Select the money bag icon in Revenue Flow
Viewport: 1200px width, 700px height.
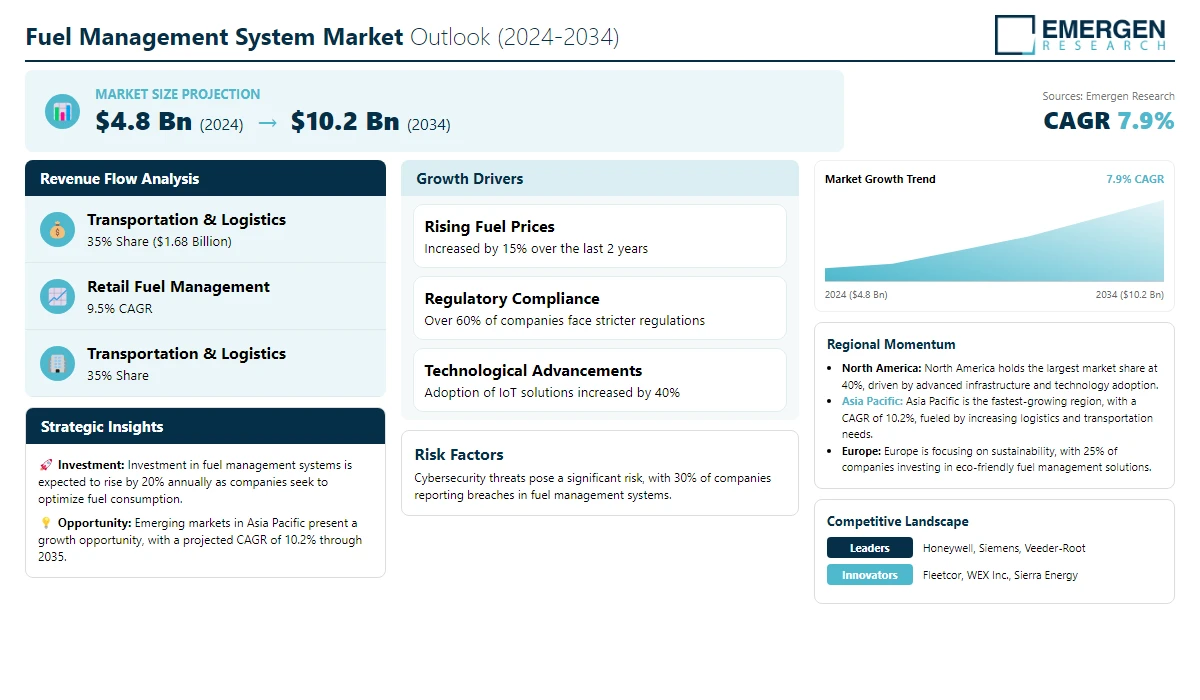point(57,230)
